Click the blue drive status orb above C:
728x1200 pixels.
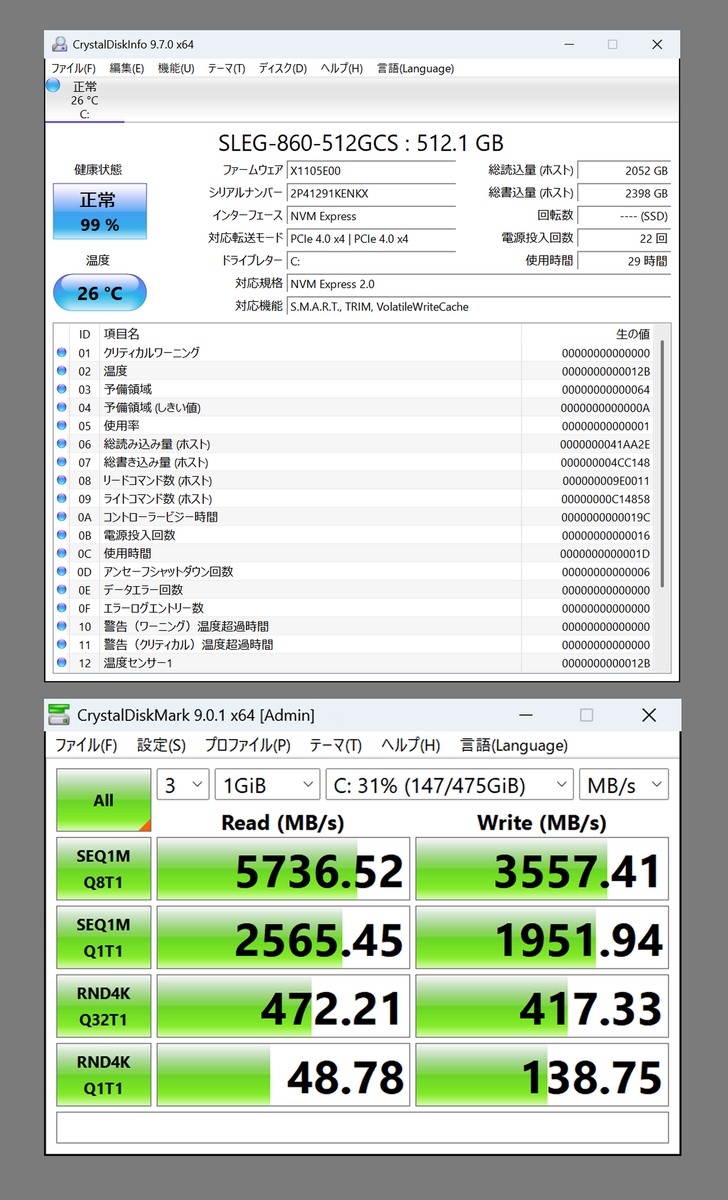point(53,86)
